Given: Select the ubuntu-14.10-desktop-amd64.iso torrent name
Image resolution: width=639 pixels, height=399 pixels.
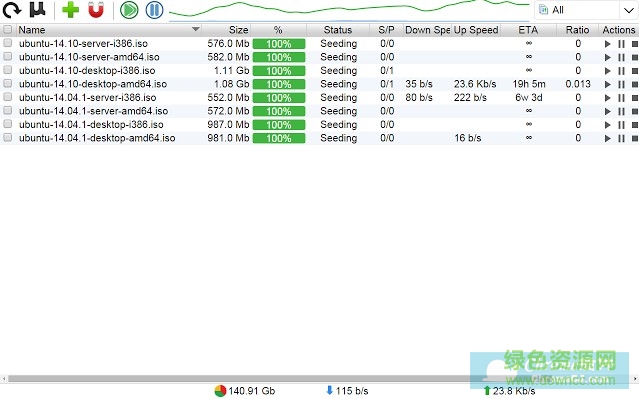Looking at the screenshot, I should tap(93, 84).
